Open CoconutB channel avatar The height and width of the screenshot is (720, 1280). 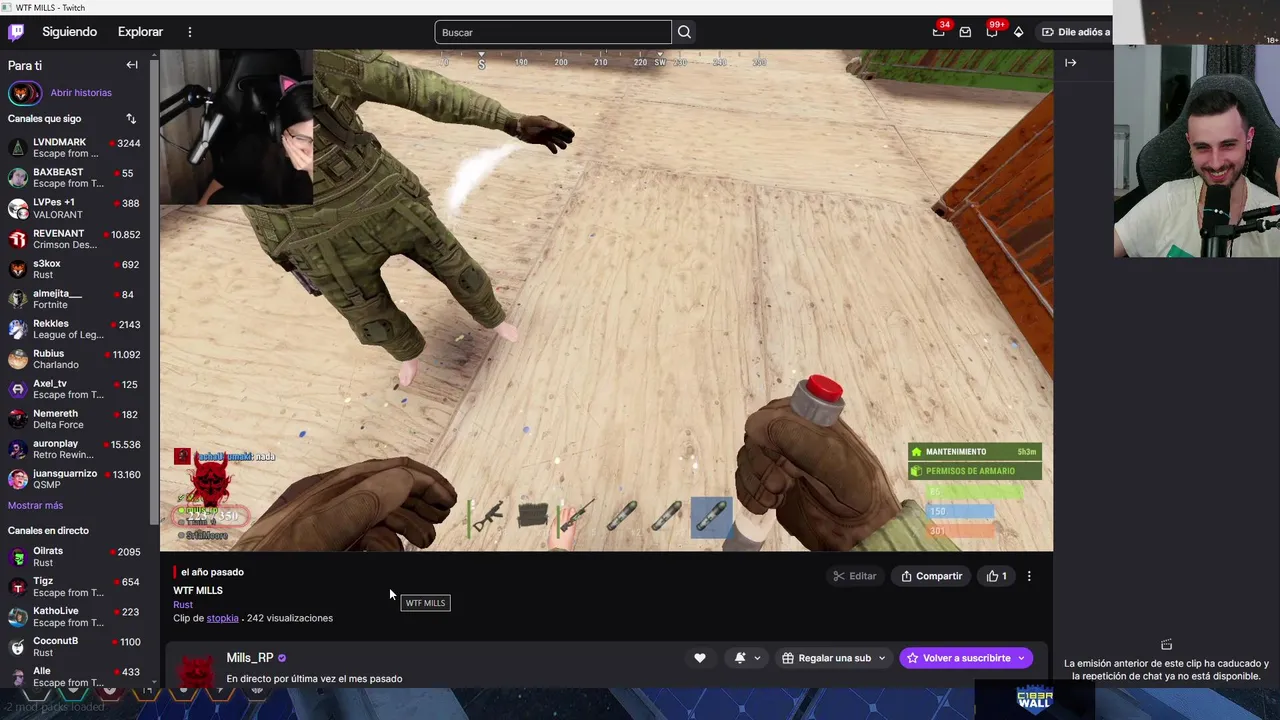17,647
